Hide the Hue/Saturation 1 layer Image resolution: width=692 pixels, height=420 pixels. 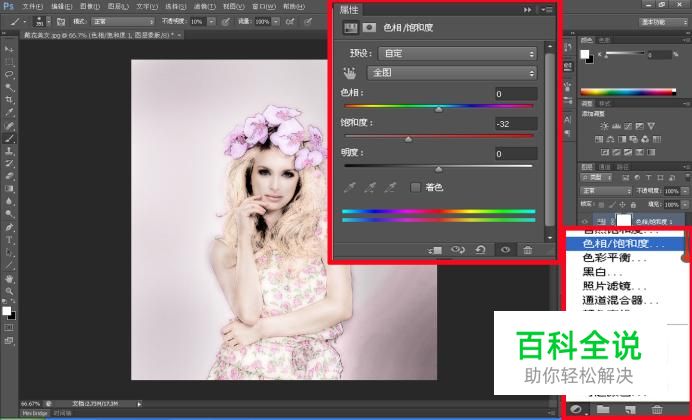585,221
